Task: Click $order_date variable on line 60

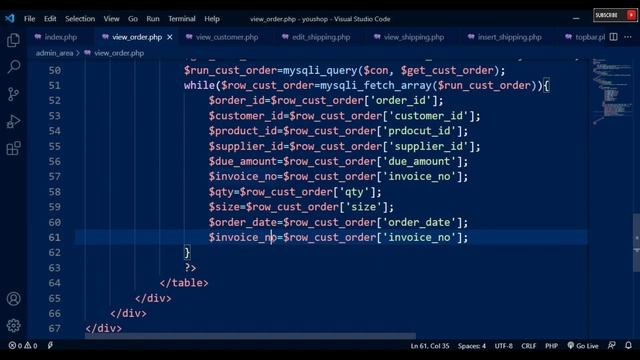Action: pyautogui.click(x=242, y=222)
